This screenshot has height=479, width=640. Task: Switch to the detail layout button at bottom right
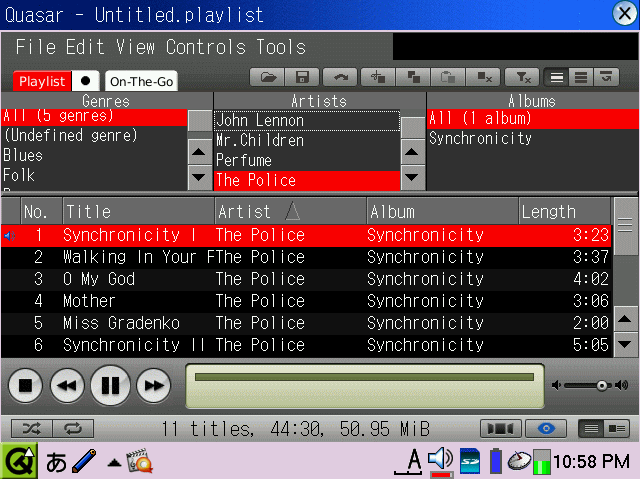(x=616, y=429)
